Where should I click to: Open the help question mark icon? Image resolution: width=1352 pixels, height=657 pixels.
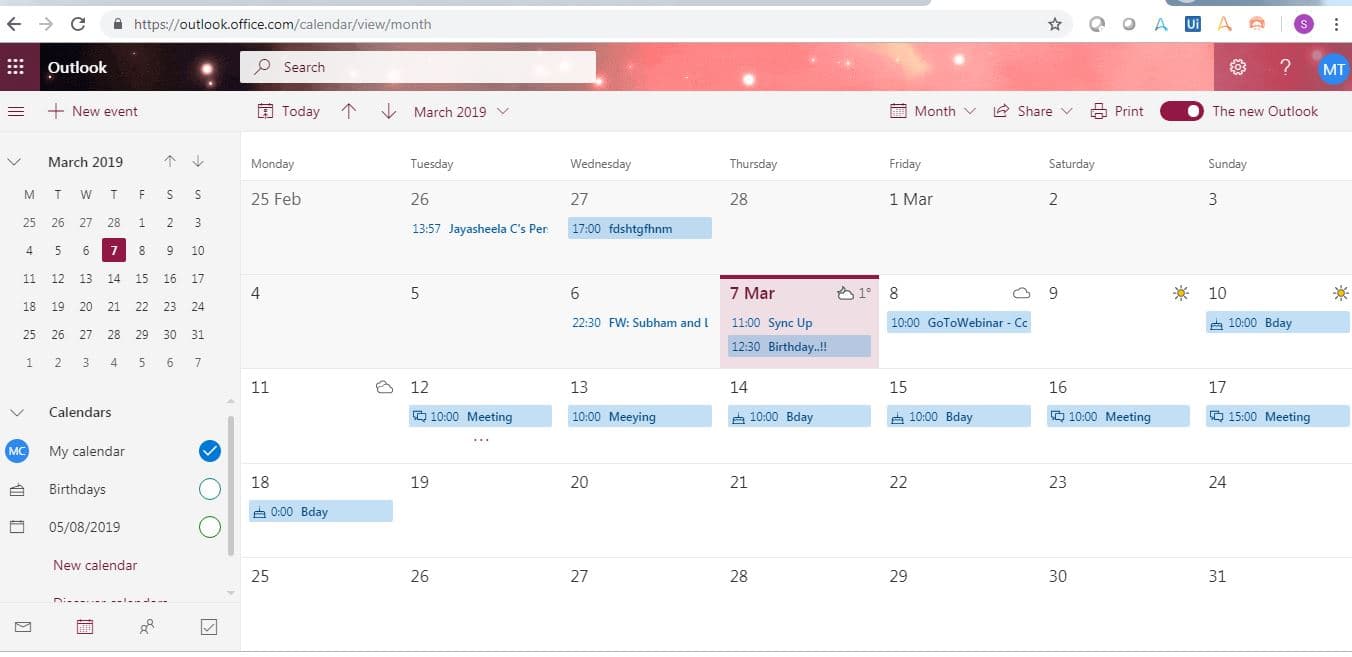point(1286,67)
